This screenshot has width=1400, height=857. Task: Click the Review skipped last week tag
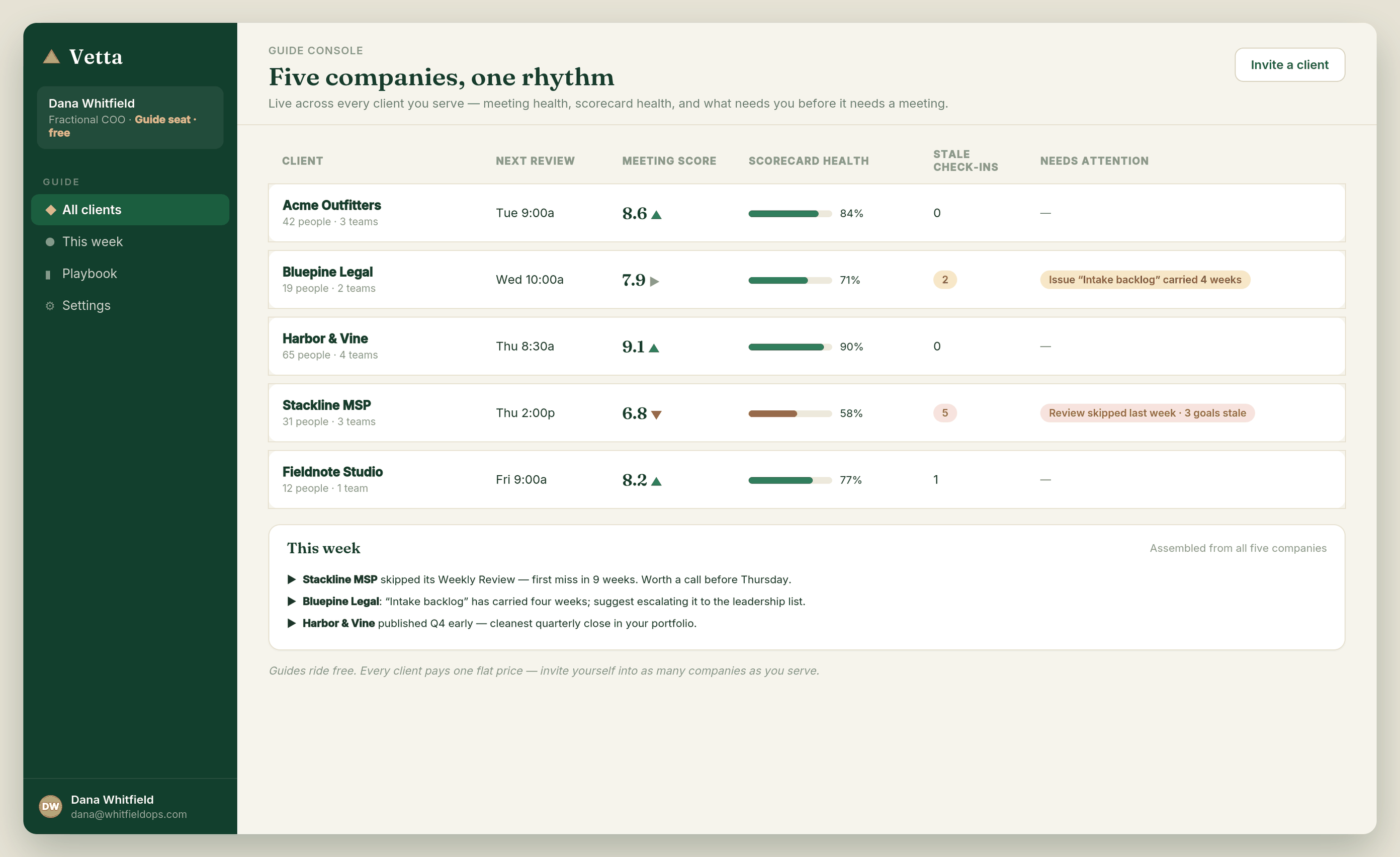(1147, 412)
